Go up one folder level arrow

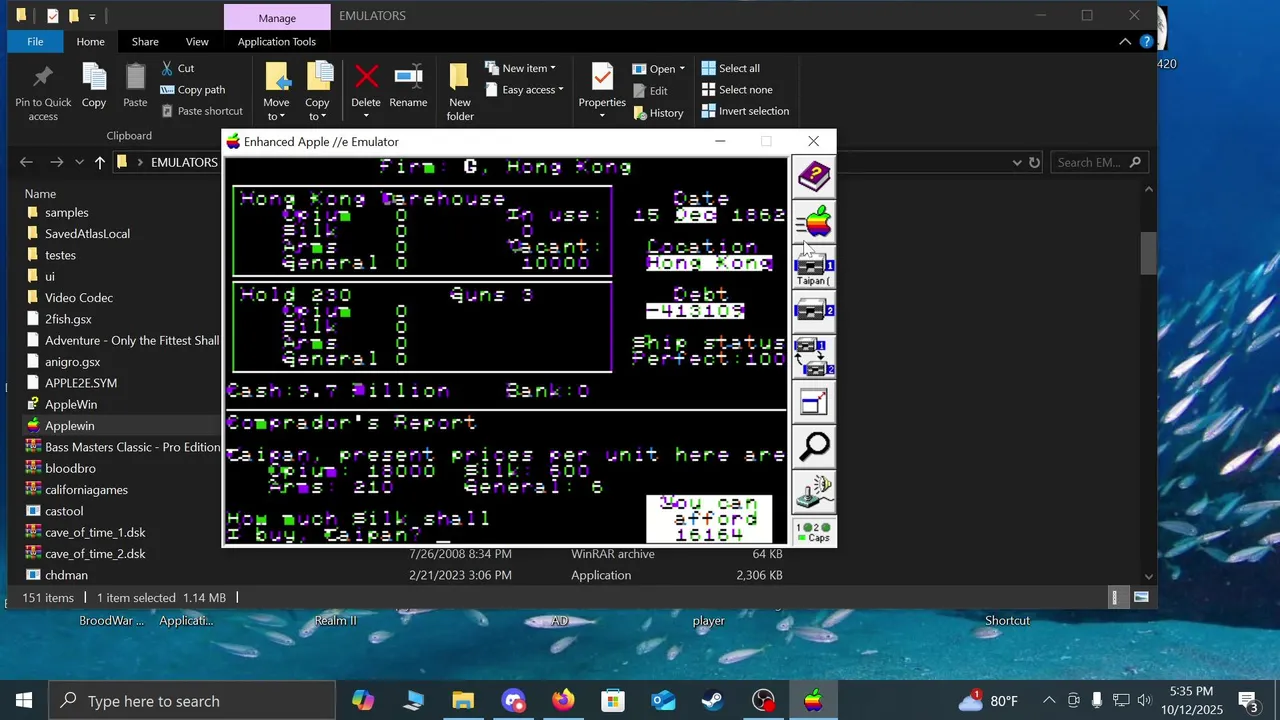(x=100, y=162)
